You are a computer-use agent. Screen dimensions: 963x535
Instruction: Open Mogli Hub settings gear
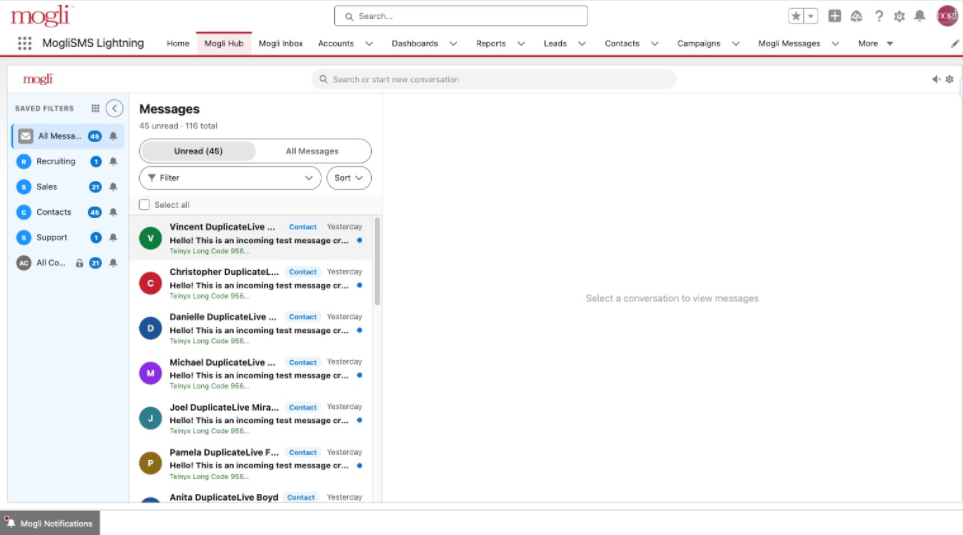[x=949, y=79]
